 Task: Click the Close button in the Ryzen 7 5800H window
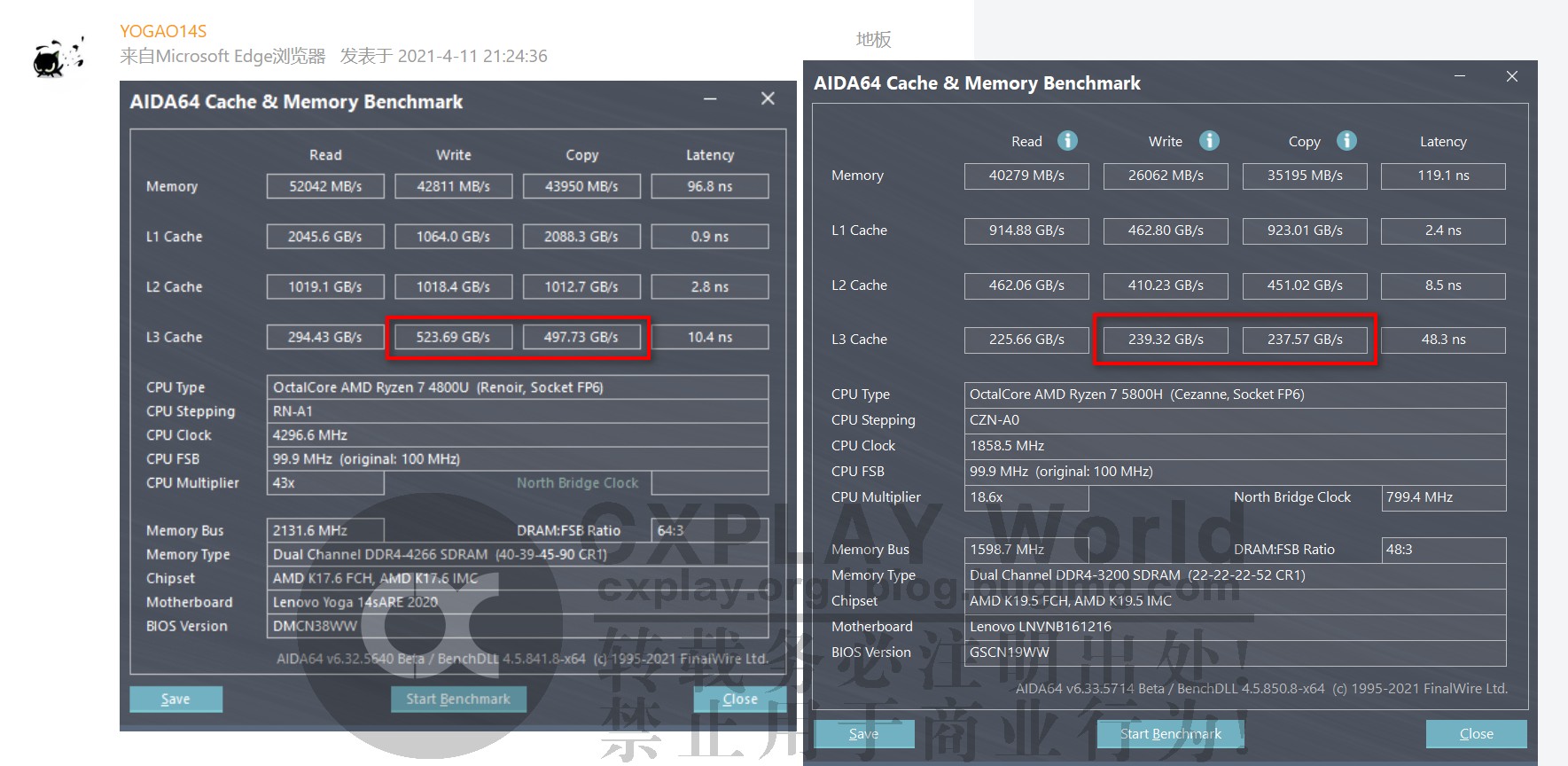[x=1476, y=733]
